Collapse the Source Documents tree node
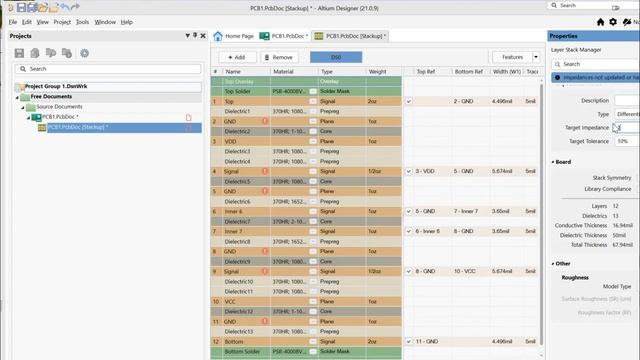Image resolution: width=640 pixels, height=360 pixels. [23, 107]
